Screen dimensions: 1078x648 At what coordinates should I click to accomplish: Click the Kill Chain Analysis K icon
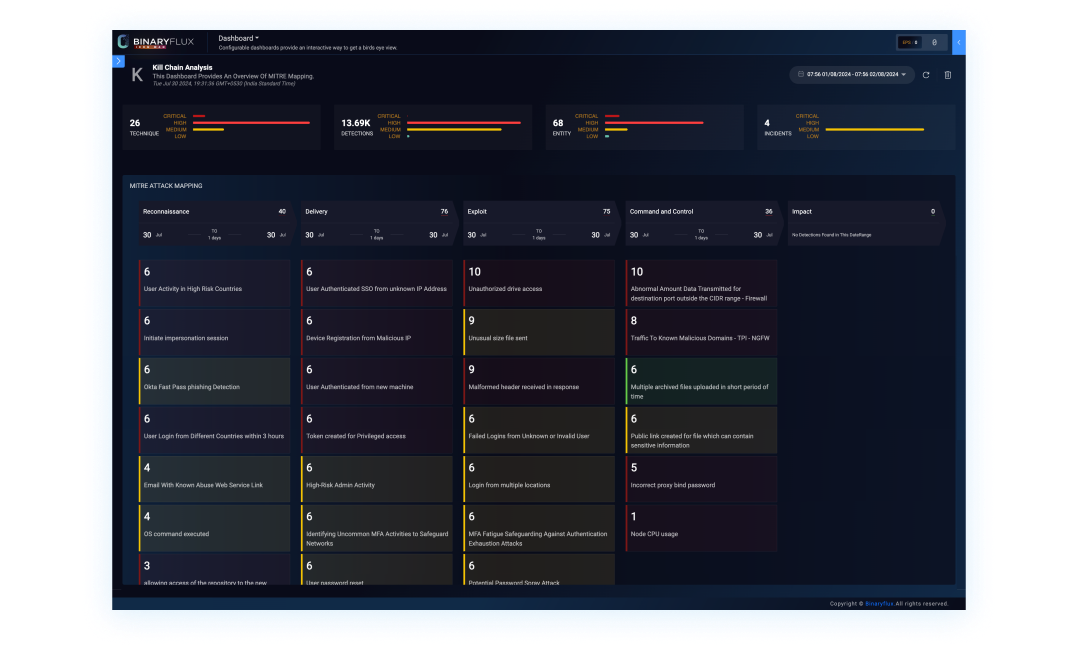[x=138, y=74]
